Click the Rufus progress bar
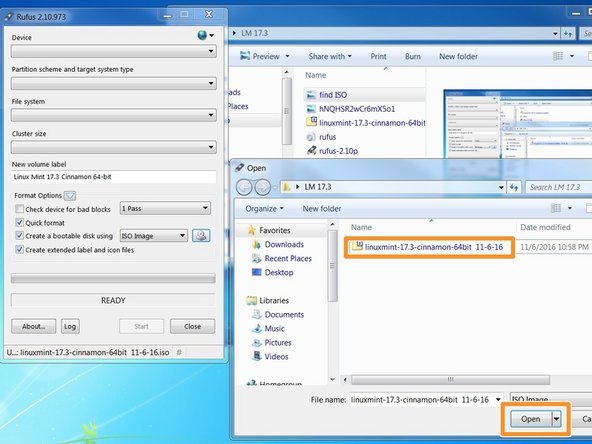The height and width of the screenshot is (444, 592). [113, 279]
